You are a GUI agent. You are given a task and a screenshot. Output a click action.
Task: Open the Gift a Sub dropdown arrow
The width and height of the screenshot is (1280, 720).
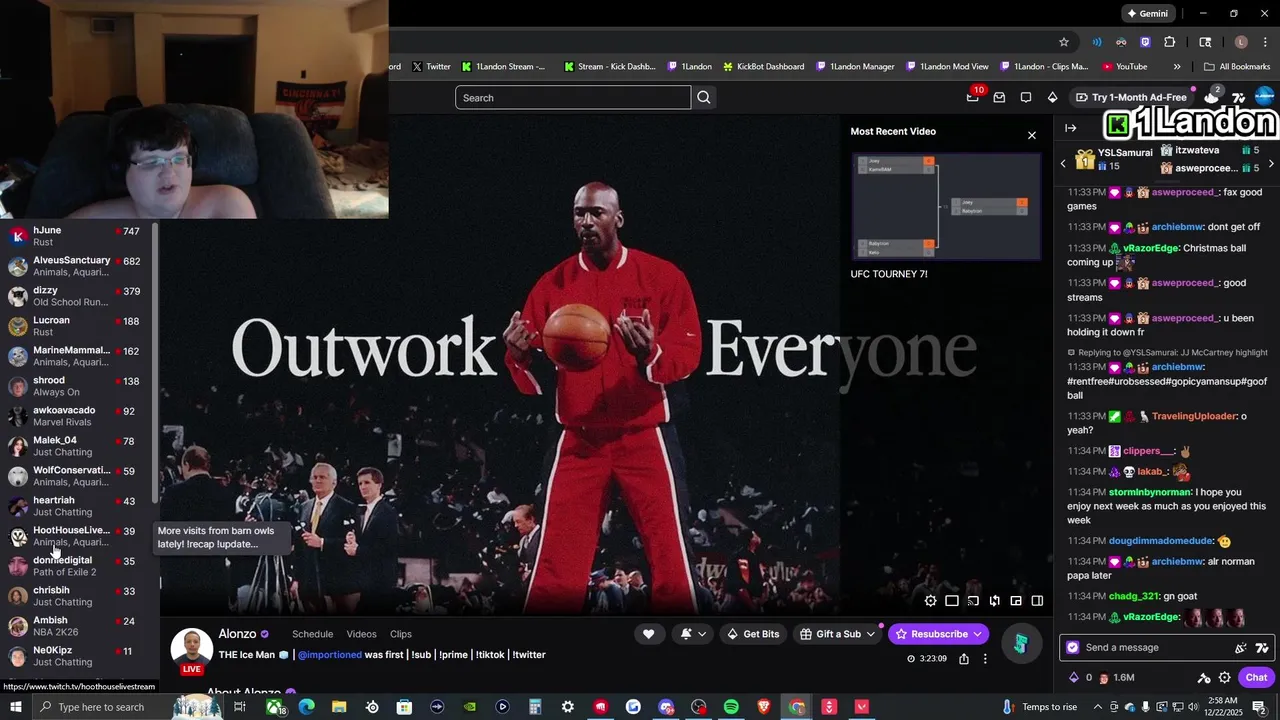[871, 634]
